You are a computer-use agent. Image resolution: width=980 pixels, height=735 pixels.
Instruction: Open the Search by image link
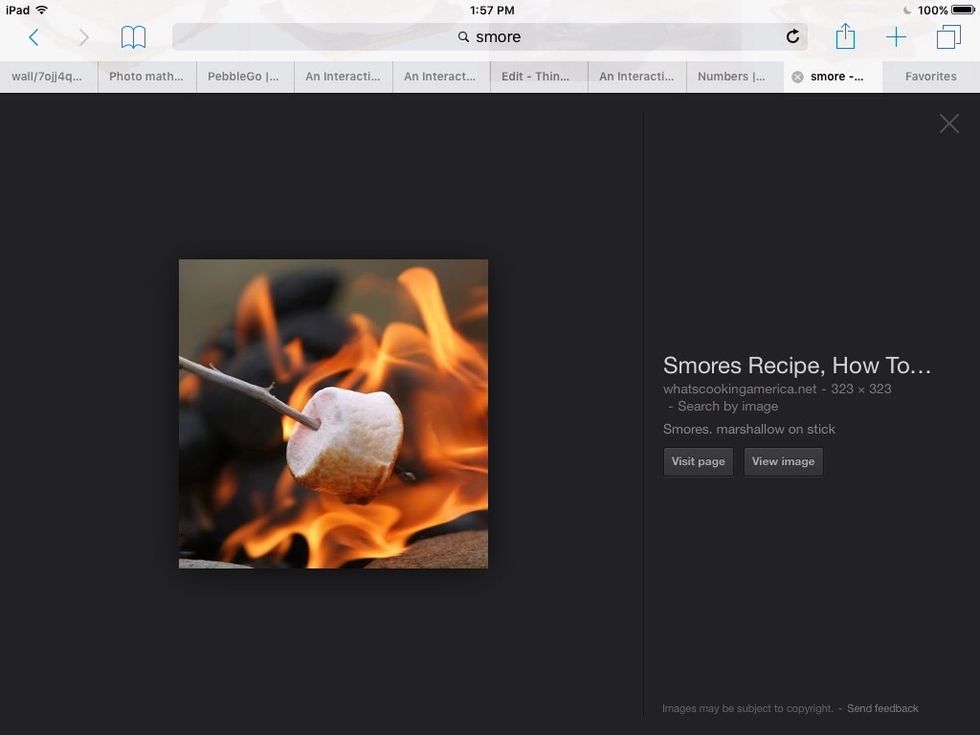[725, 406]
